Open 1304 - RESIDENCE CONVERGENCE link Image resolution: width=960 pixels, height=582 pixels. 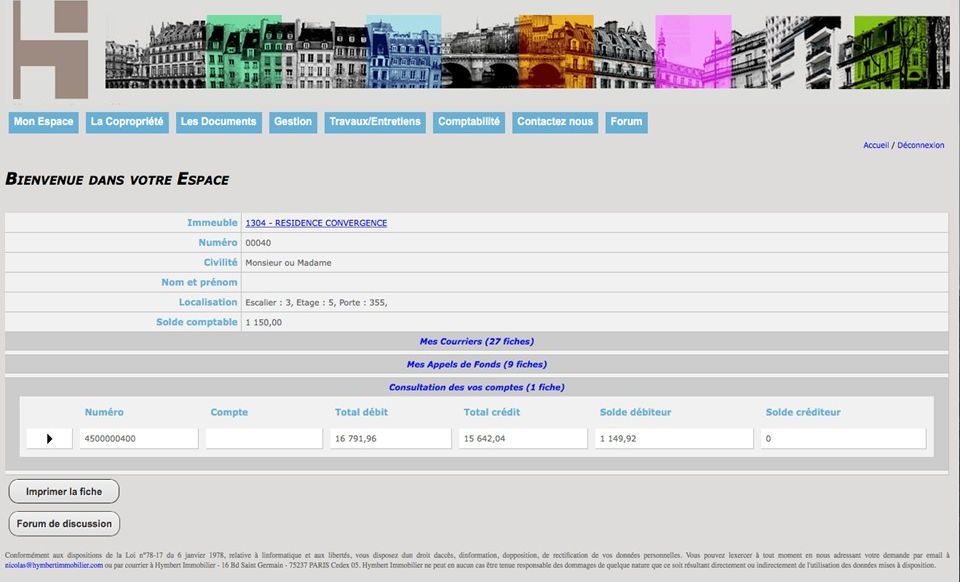316,223
